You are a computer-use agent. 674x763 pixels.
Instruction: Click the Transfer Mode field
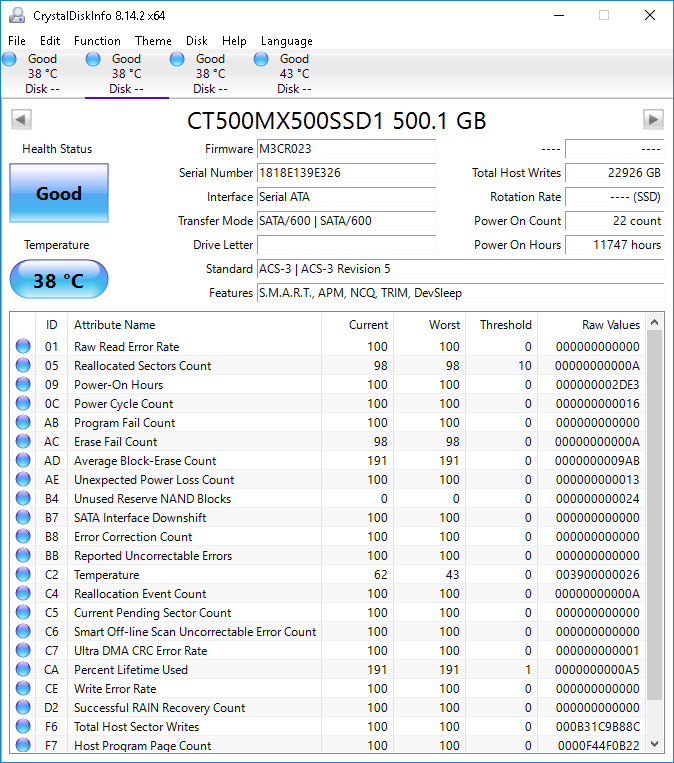(x=346, y=220)
